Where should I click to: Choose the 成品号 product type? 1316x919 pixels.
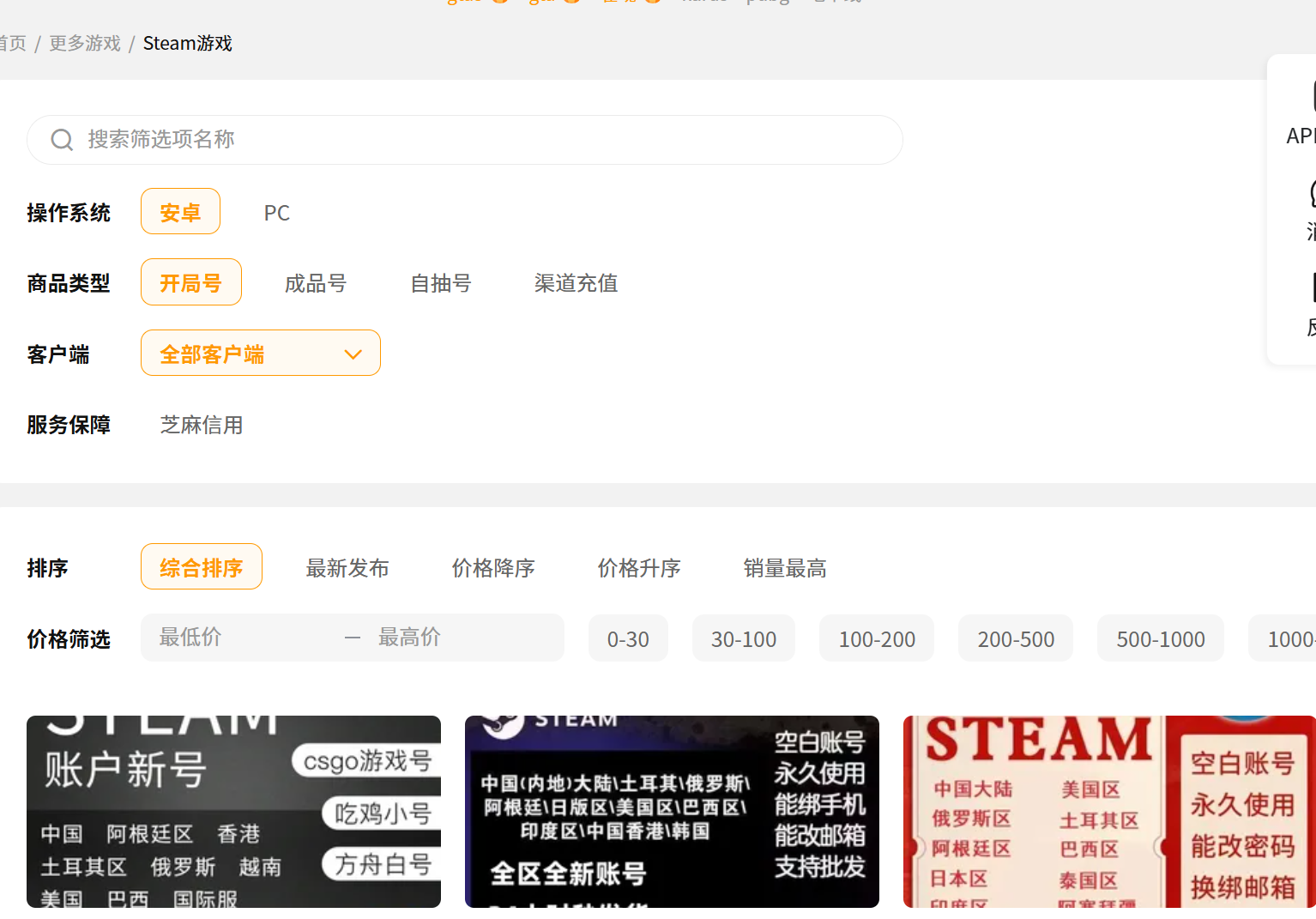coord(315,283)
